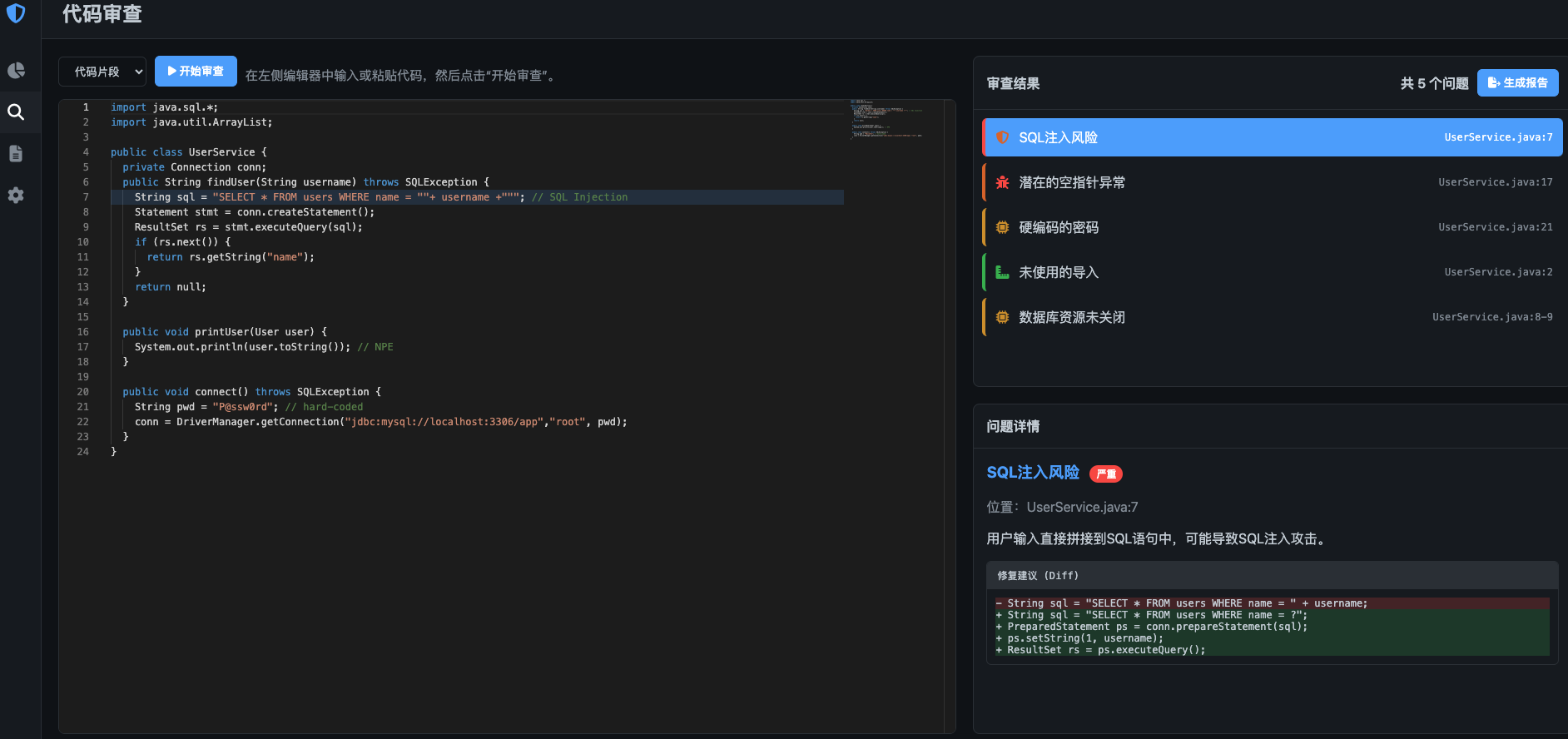Click the code minimap preview in editor
Image resolution: width=1568 pixels, height=739 pixels.
pos(887,119)
